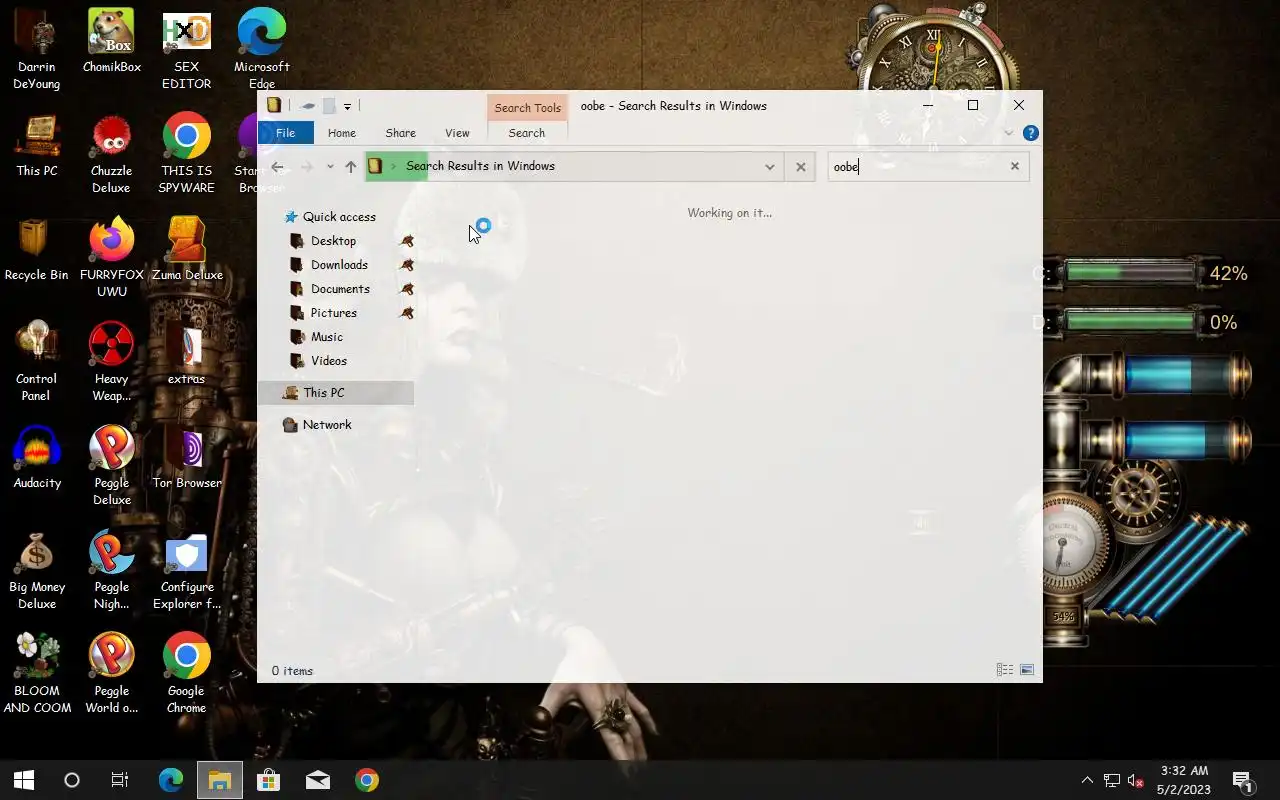Open the Google Chrome desktop icon
Viewport: 1280px width, 800px height.
[187, 674]
